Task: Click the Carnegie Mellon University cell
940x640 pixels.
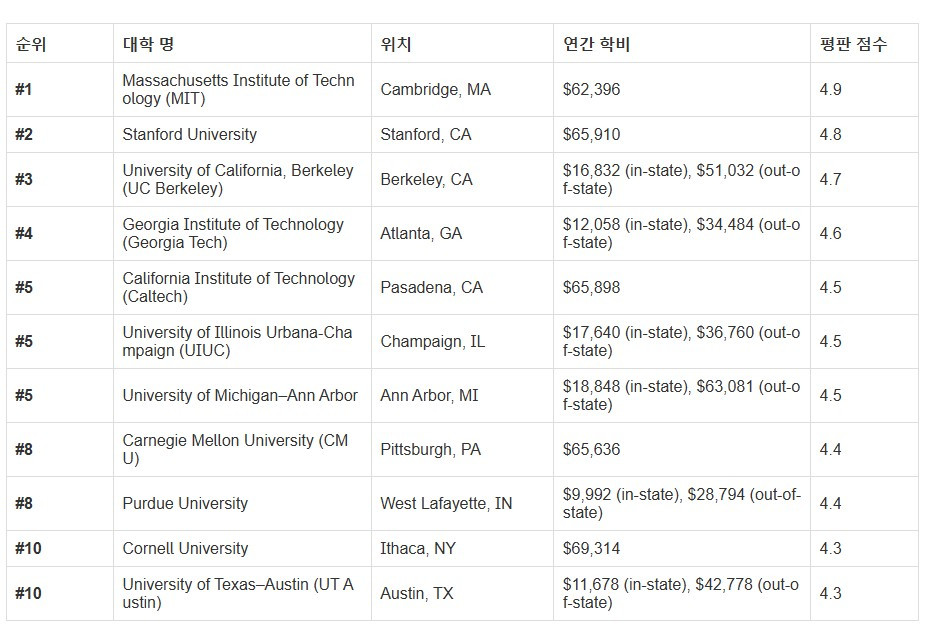Action: (x=235, y=449)
